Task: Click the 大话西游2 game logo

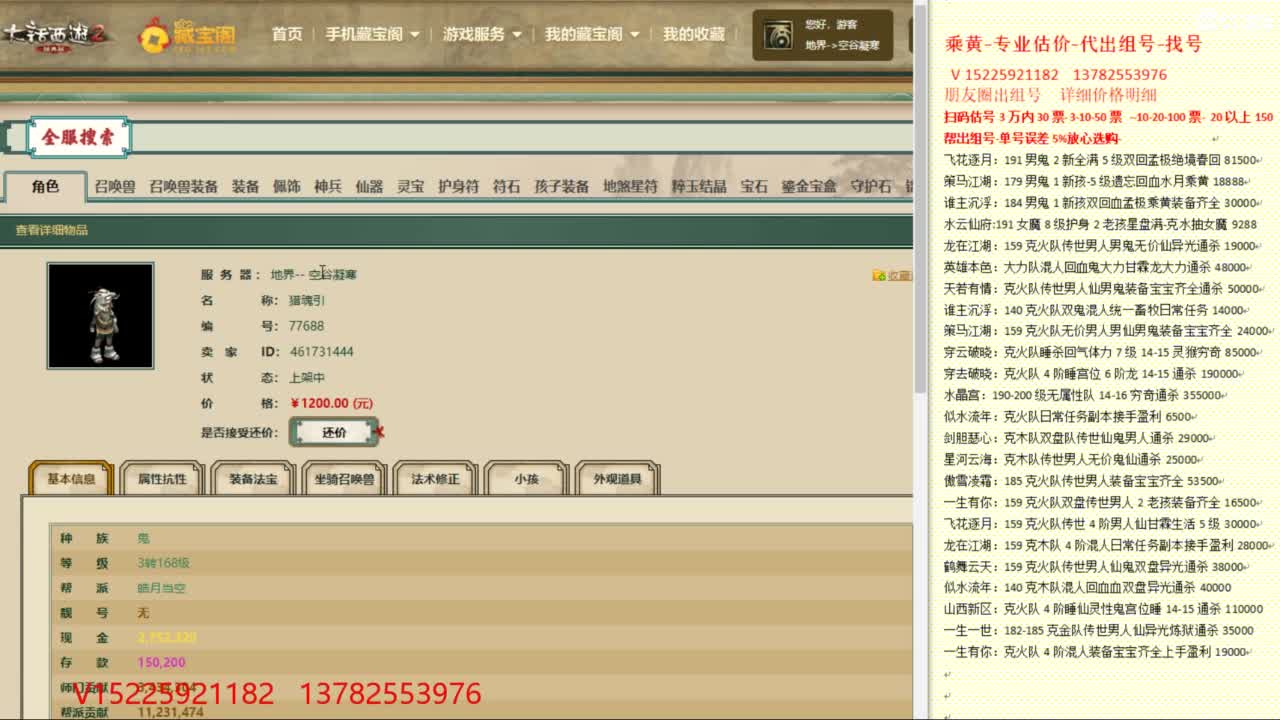Action: (55, 36)
